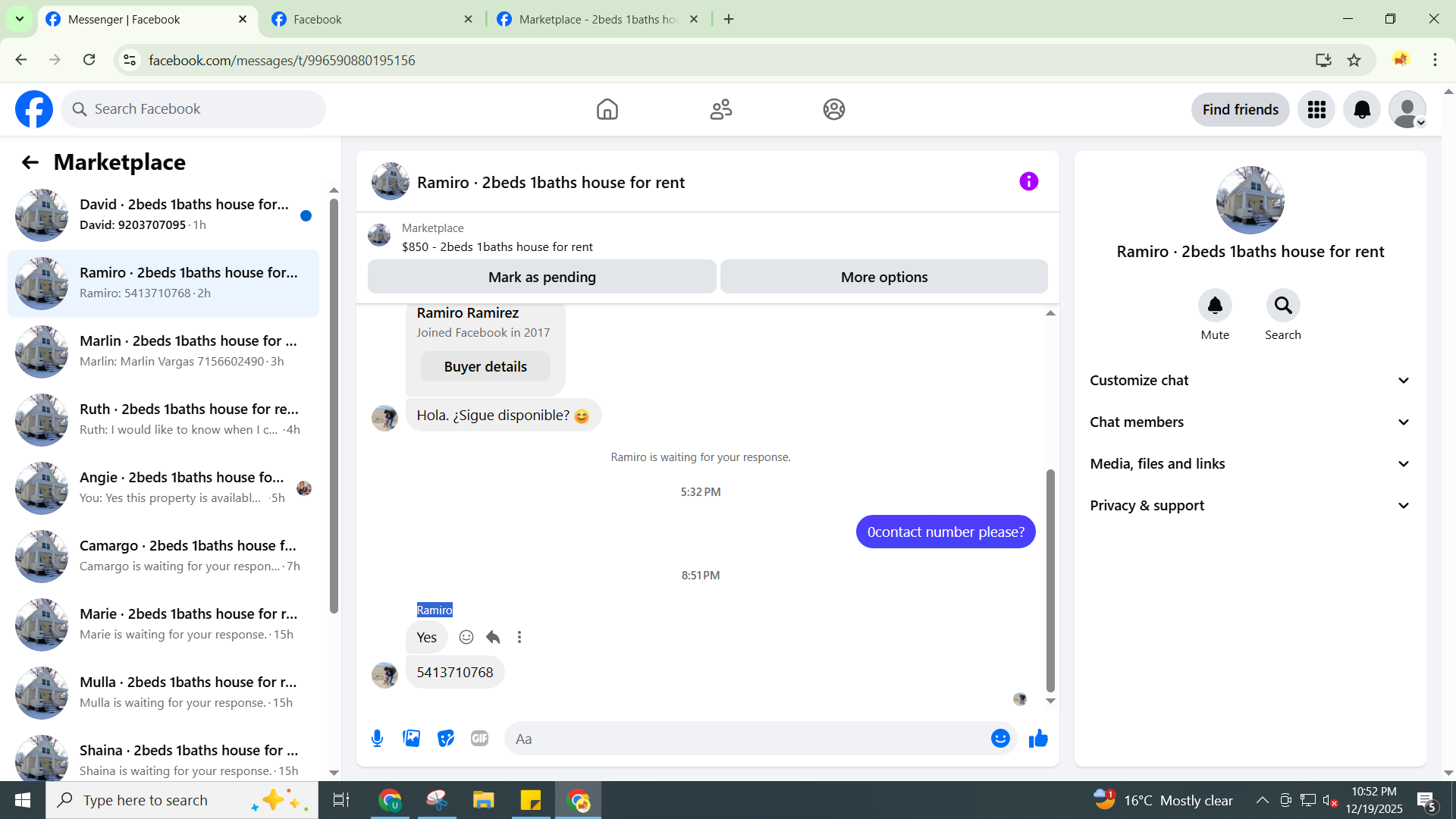Click the Mark as pending button

(x=541, y=278)
